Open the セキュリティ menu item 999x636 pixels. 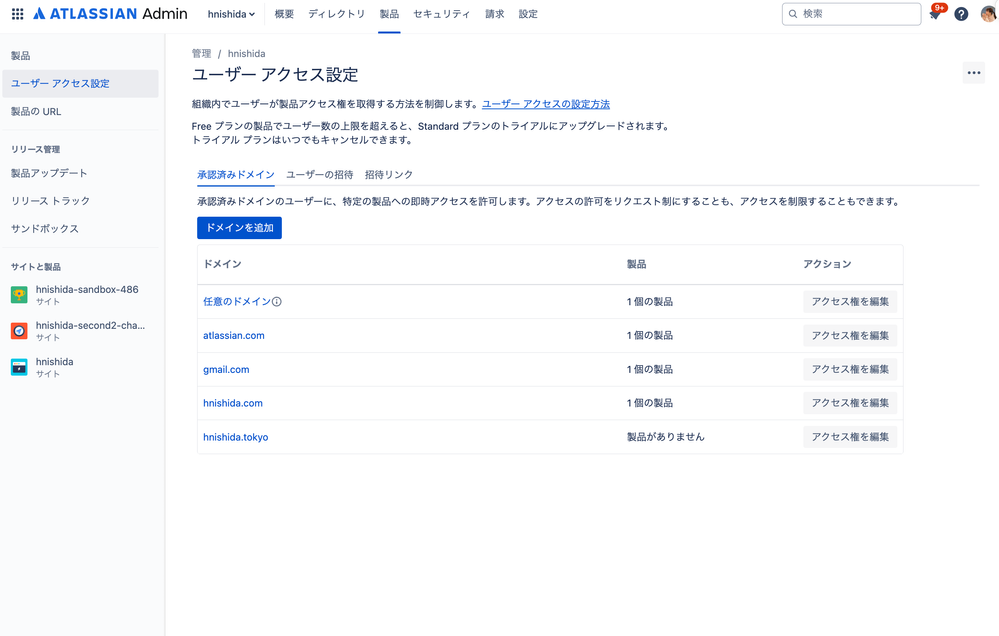441,13
